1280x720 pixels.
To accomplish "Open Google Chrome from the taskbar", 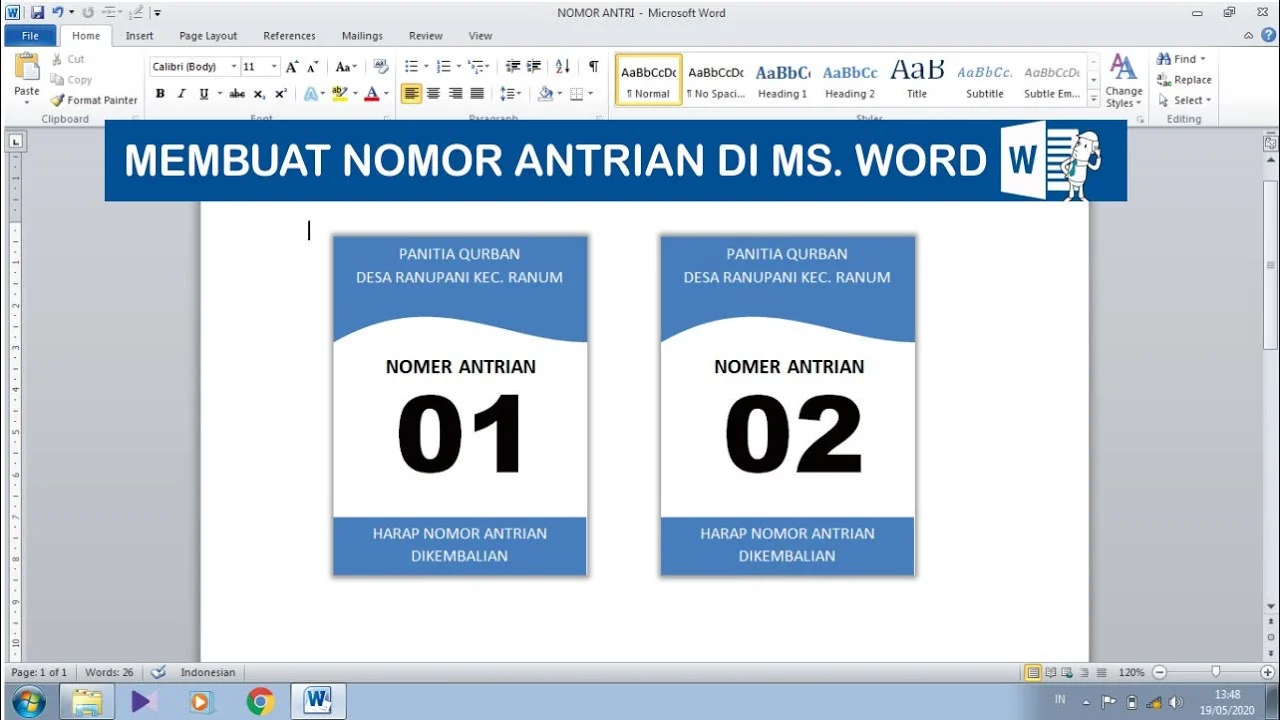I will pos(260,702).
